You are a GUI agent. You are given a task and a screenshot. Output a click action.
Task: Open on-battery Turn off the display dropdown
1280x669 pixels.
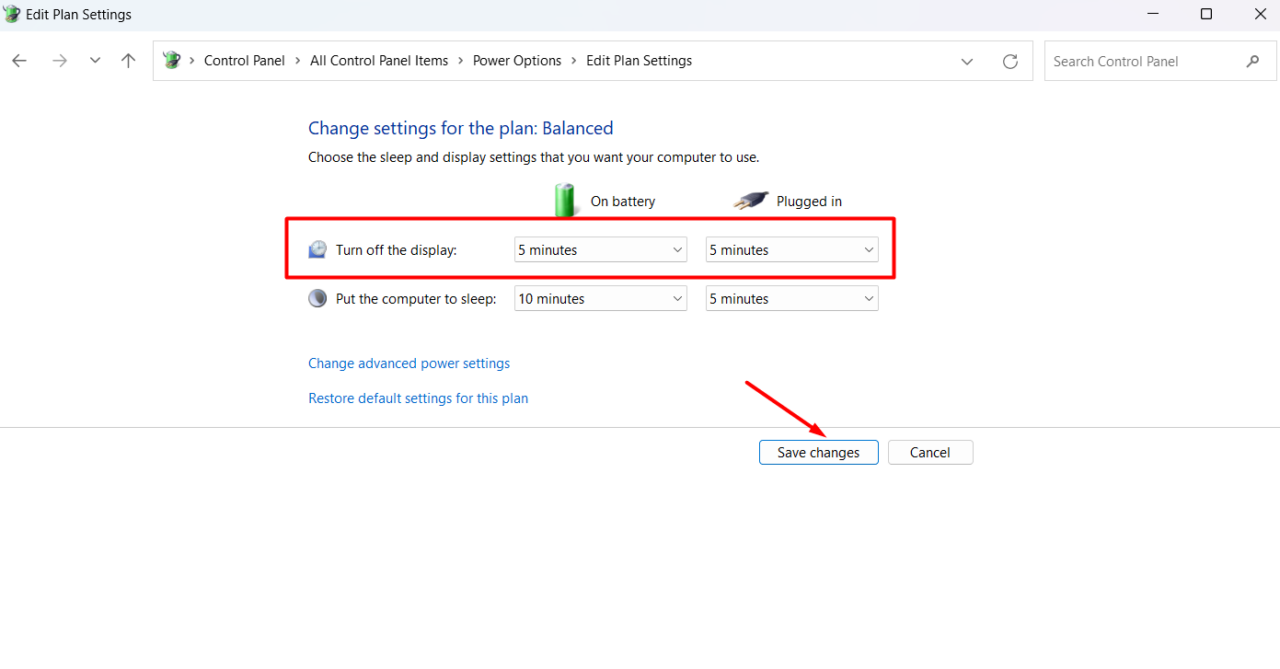tap(600, 250)
